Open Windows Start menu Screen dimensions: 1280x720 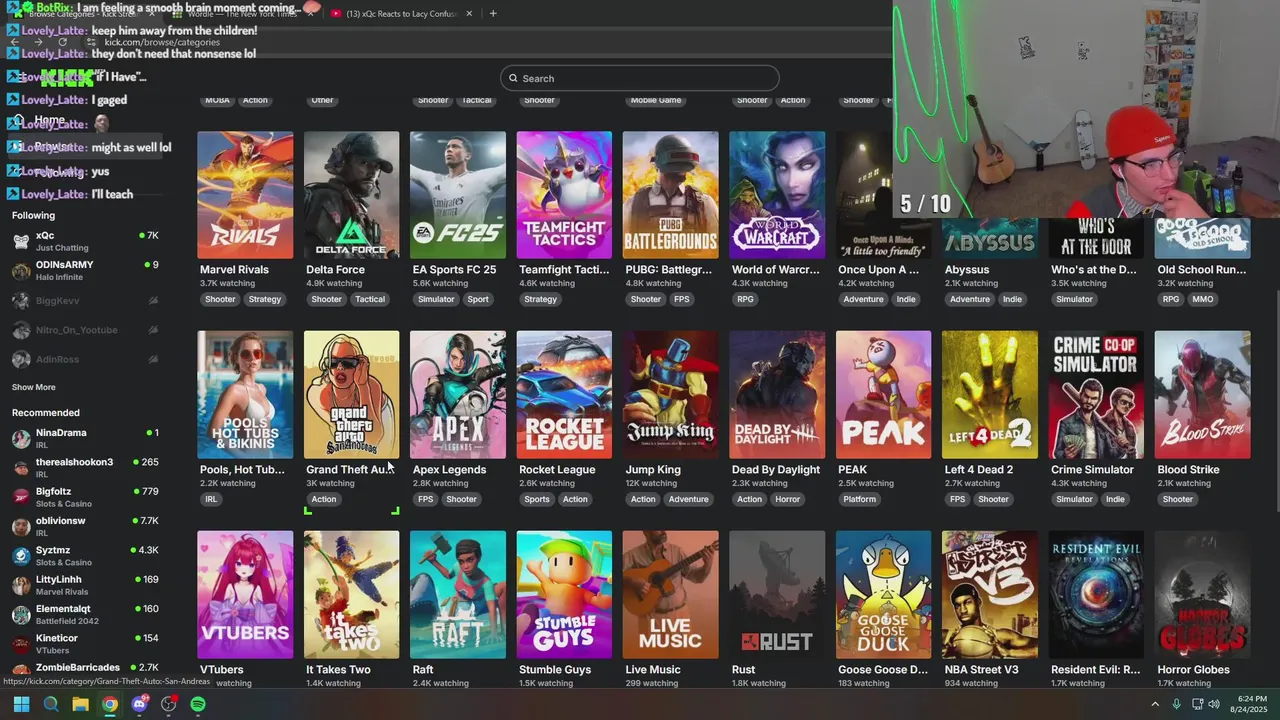coord(21,704)
